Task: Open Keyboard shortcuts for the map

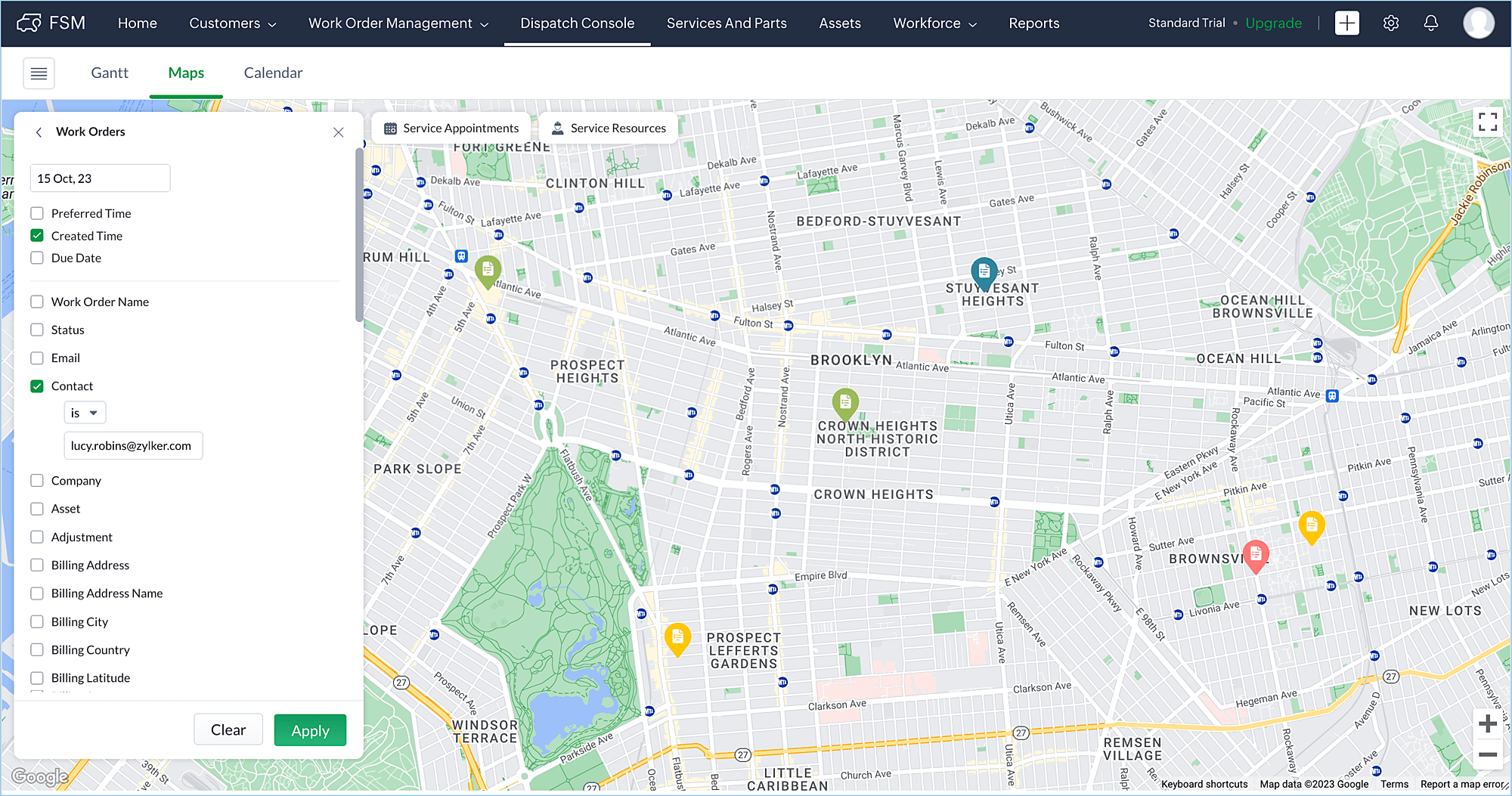Action: [1204, 784]
